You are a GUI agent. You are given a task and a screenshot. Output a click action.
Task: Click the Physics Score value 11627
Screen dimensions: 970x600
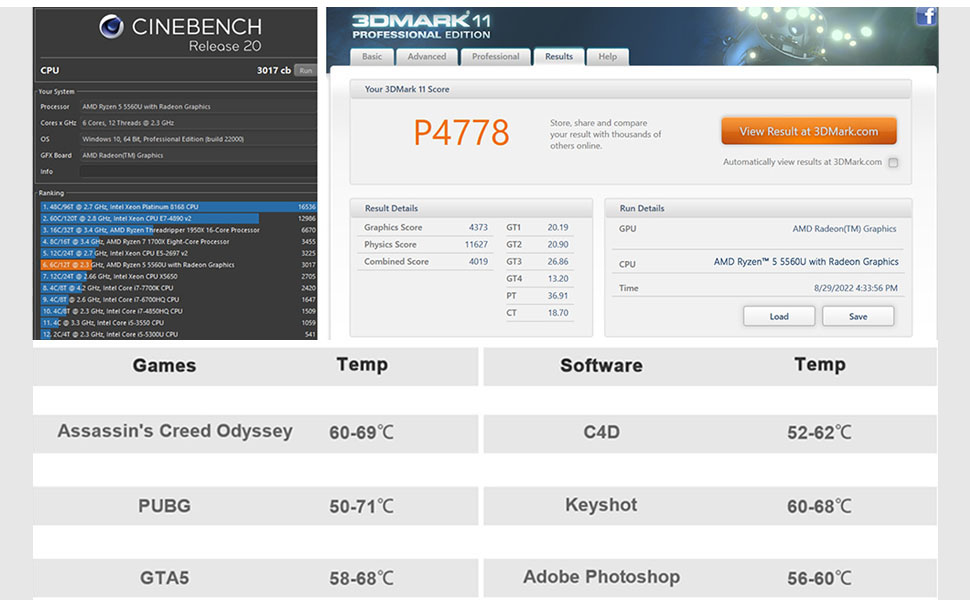tap(476, 244)
